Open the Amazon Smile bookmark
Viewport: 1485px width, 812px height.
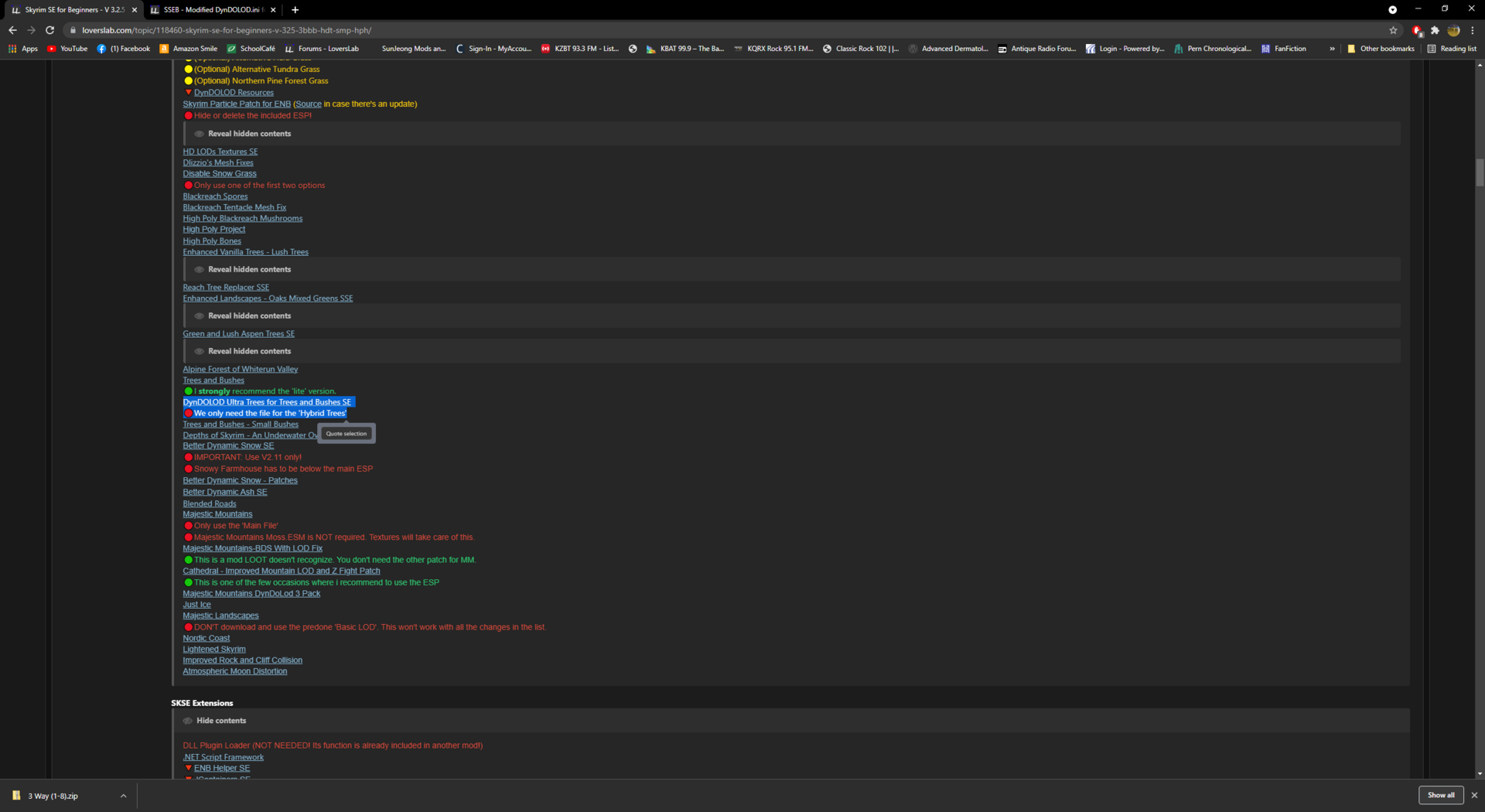click(x=189, y=49)
